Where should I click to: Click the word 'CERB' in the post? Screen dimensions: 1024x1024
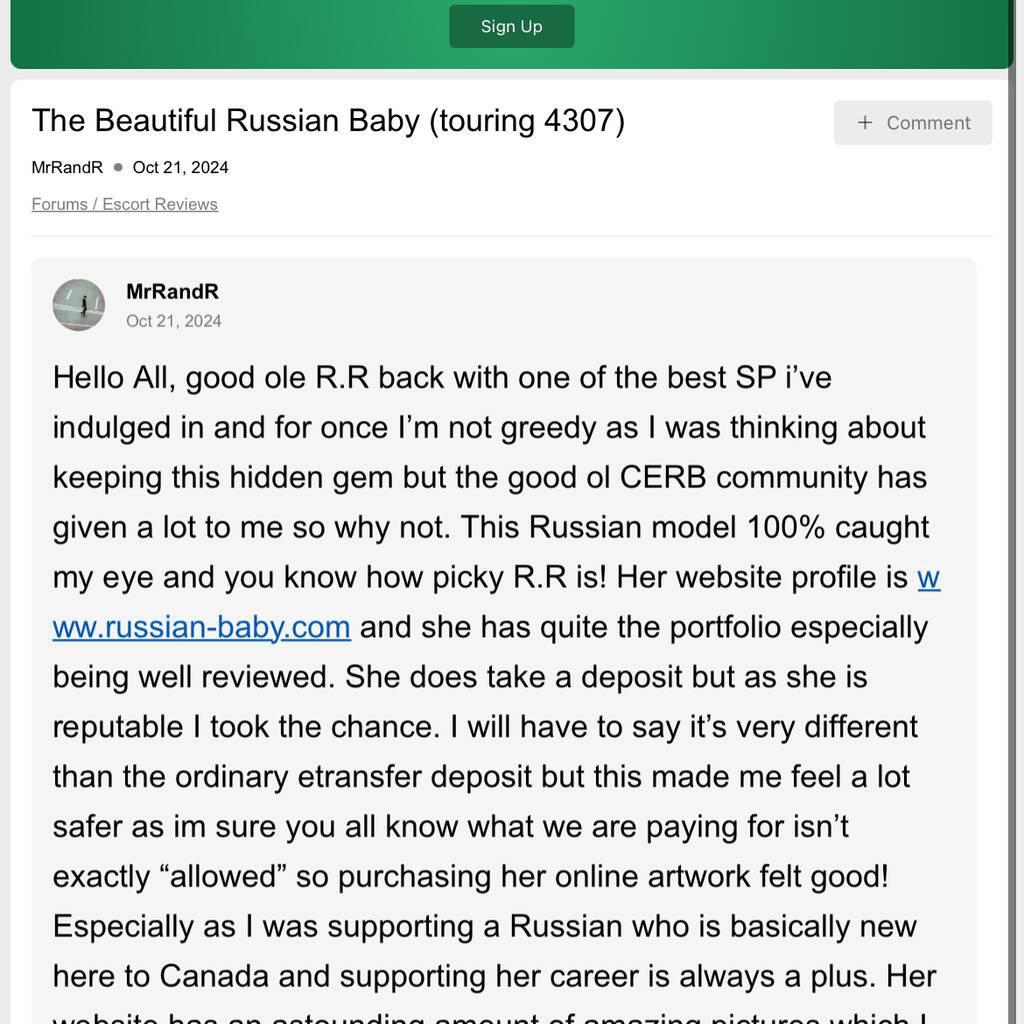coord(663,477)
